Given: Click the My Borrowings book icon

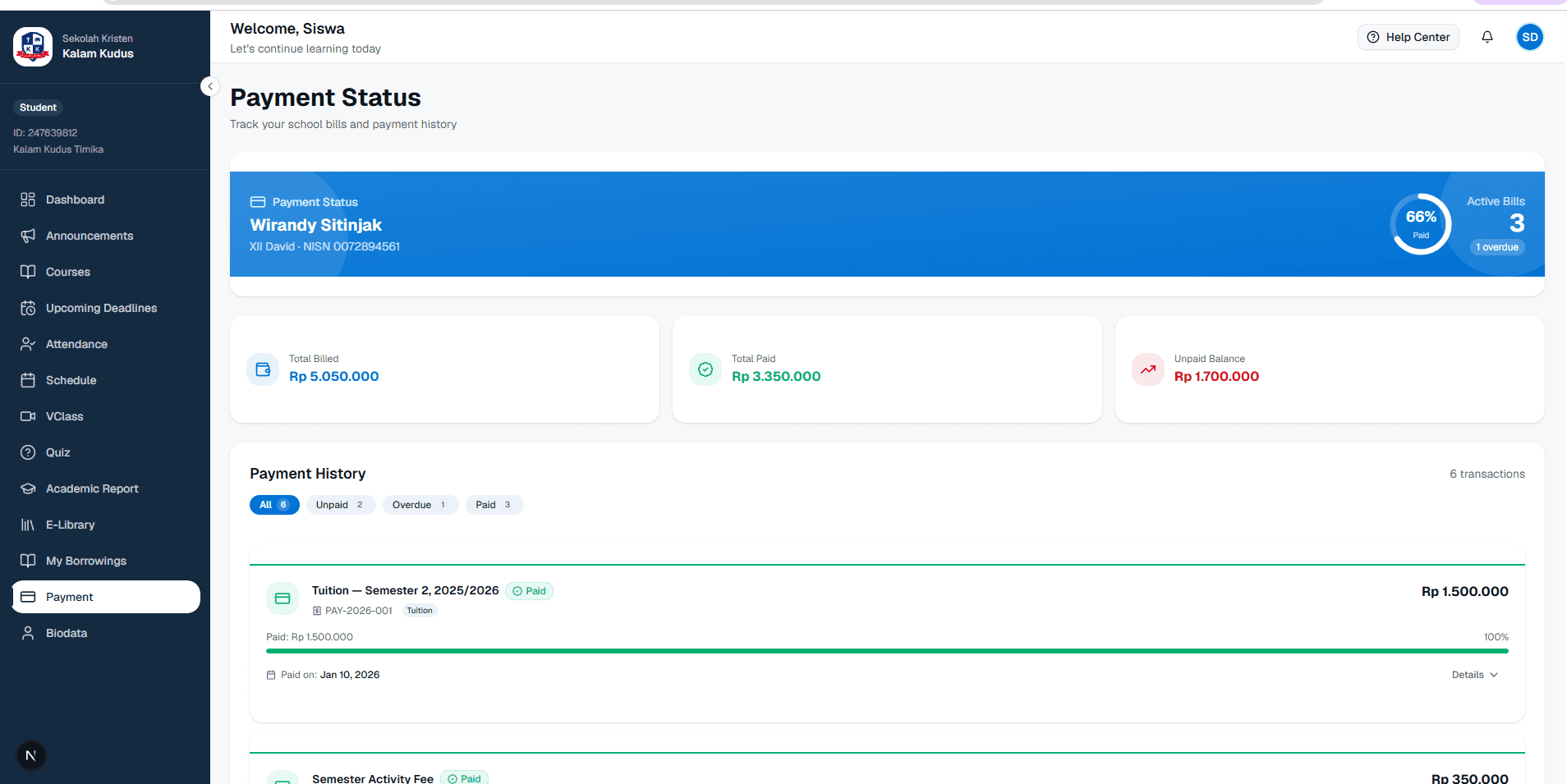Looking at the screenshot, I should pos(28,561).
